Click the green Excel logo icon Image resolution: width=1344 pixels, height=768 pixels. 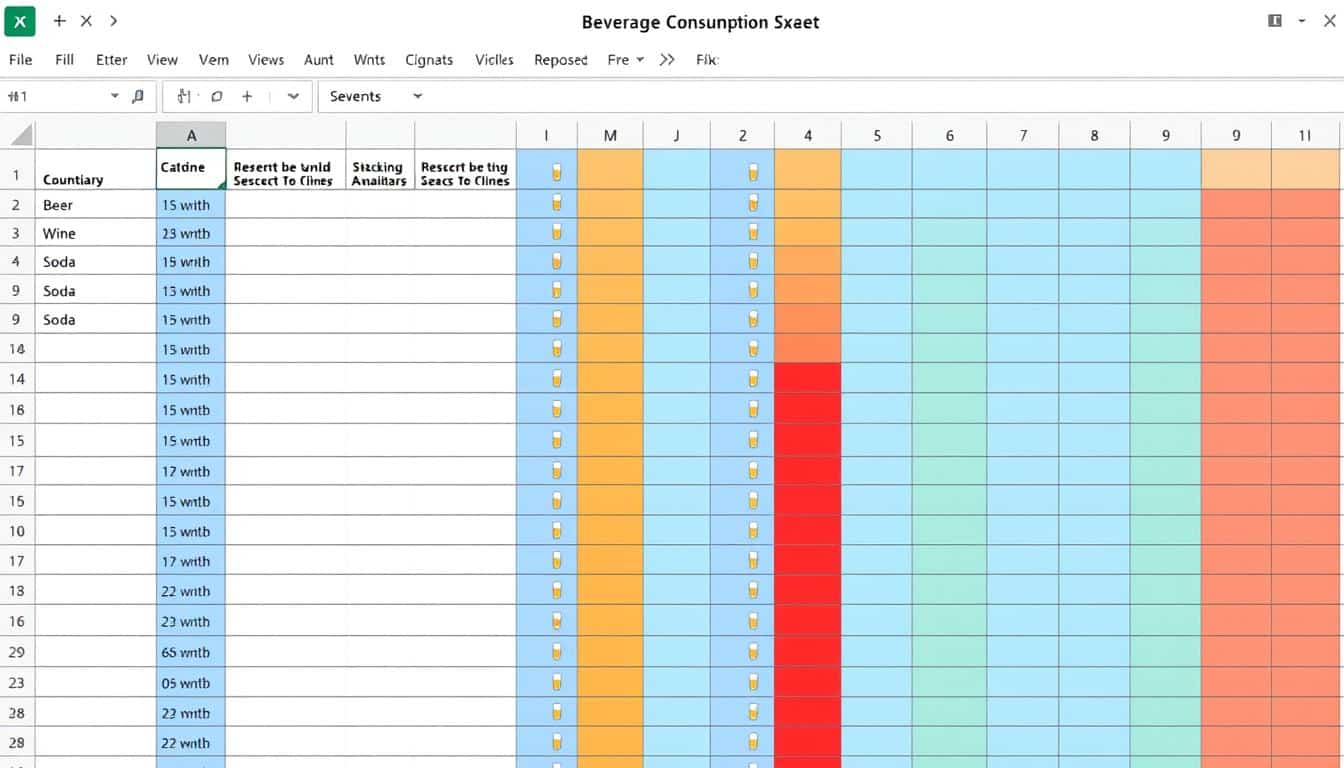[x=19, y=21]
